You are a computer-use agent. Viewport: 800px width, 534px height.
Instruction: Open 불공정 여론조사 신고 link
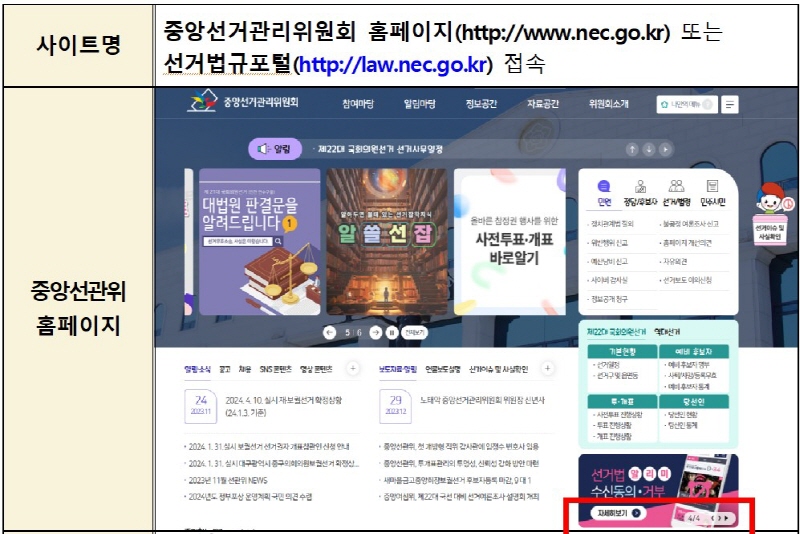tap(689, 224)
